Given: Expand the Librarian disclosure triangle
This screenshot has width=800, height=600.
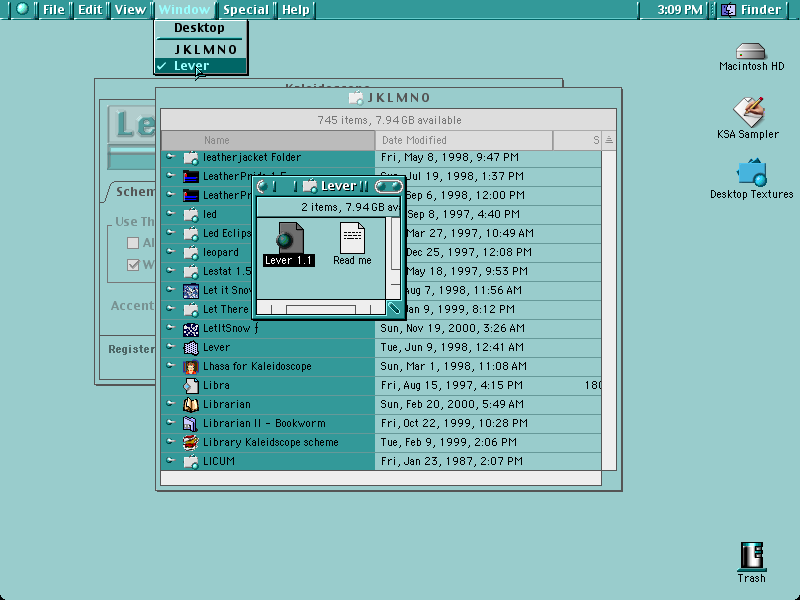Looking at the screenshot, I should (170, 404).
